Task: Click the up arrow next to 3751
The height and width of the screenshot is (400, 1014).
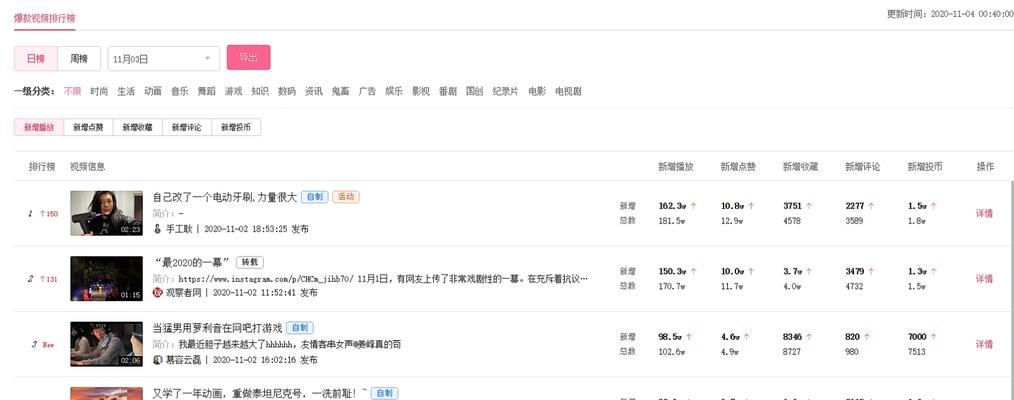Action: tap(808, 206)
